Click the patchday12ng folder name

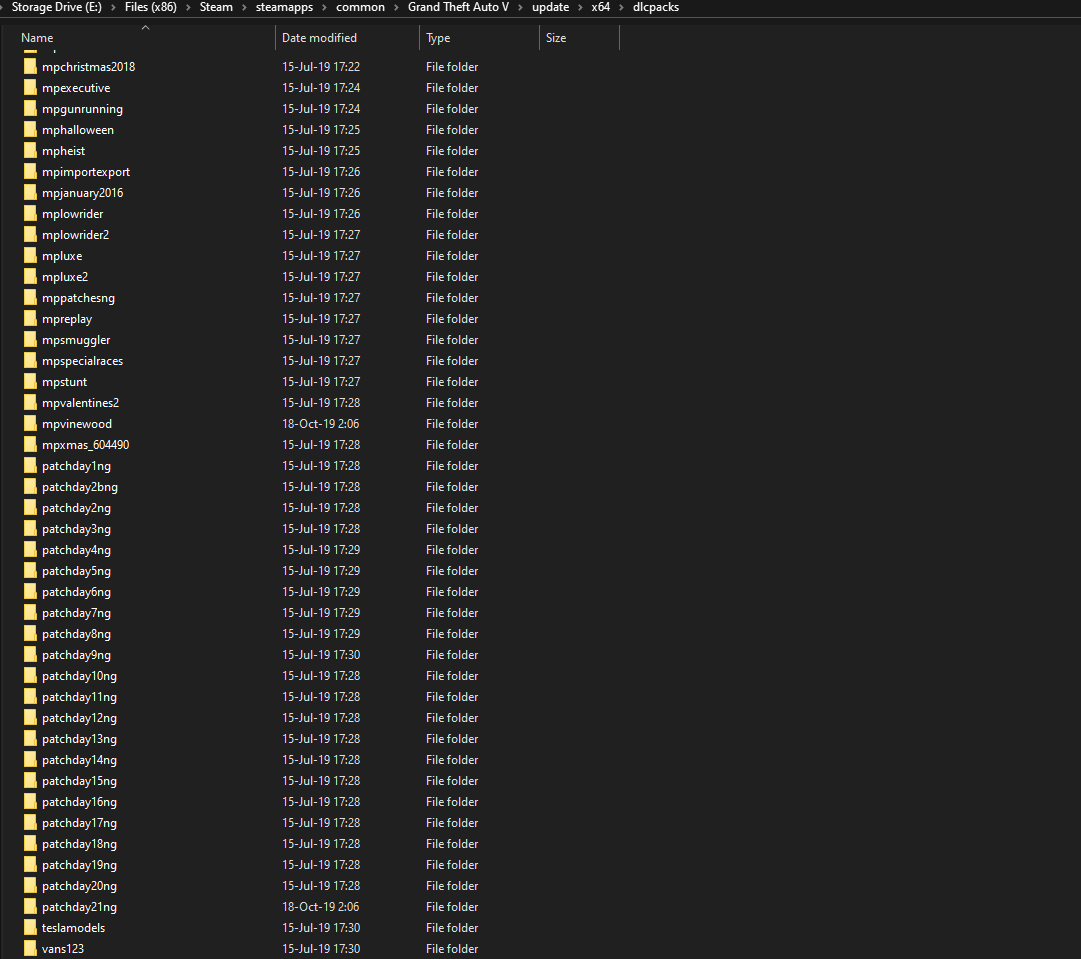[x=79, y=718]
